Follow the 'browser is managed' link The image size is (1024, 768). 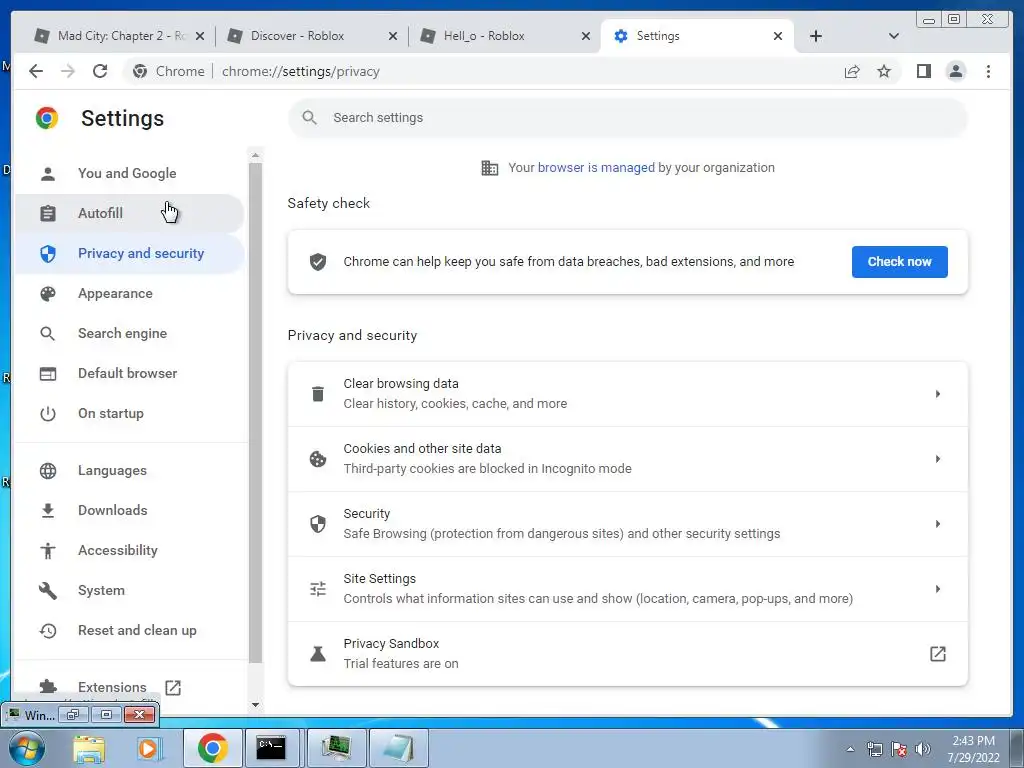(596, 167)
